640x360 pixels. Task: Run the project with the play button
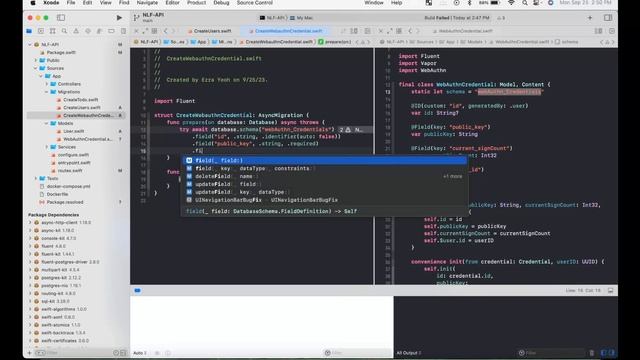pyautogui.click(x=119, y=18)
